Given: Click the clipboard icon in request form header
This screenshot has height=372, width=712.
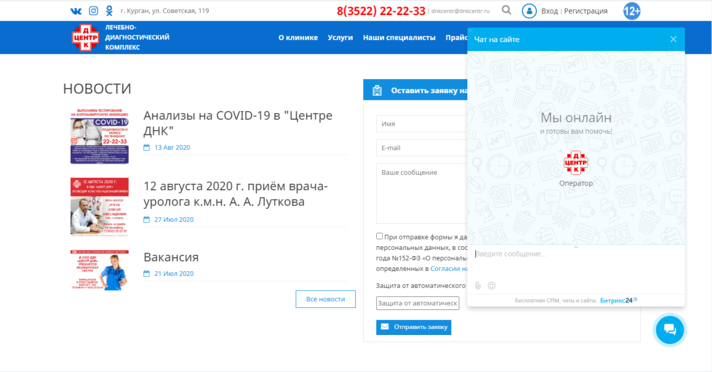Looking at the screenshot, I should point(377,90).
